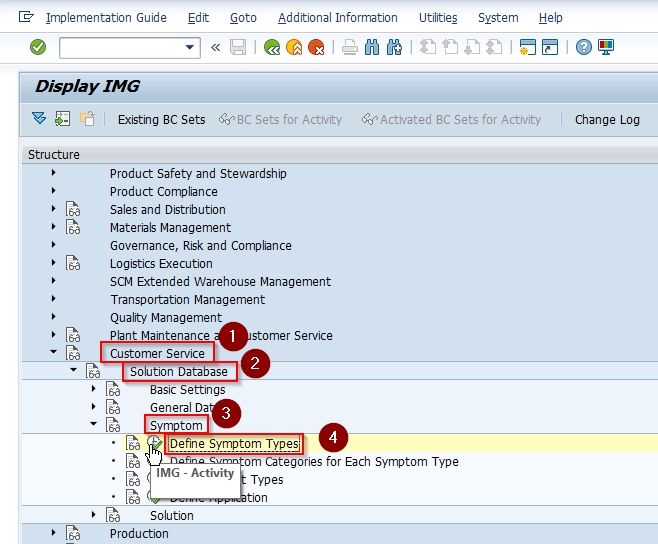The height and width of the screenshot is (544, 658).
Task: Click Activated BC Sets for Activity button
Action: coord(451,120)
